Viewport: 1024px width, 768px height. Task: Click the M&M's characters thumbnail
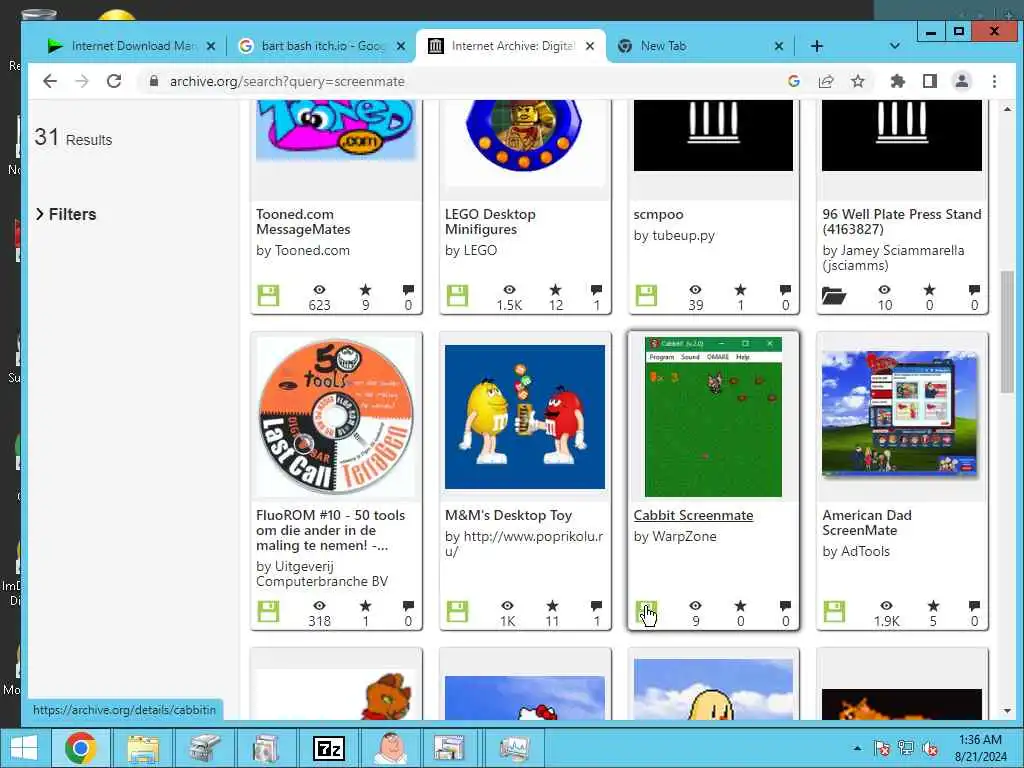pos(524,417)
